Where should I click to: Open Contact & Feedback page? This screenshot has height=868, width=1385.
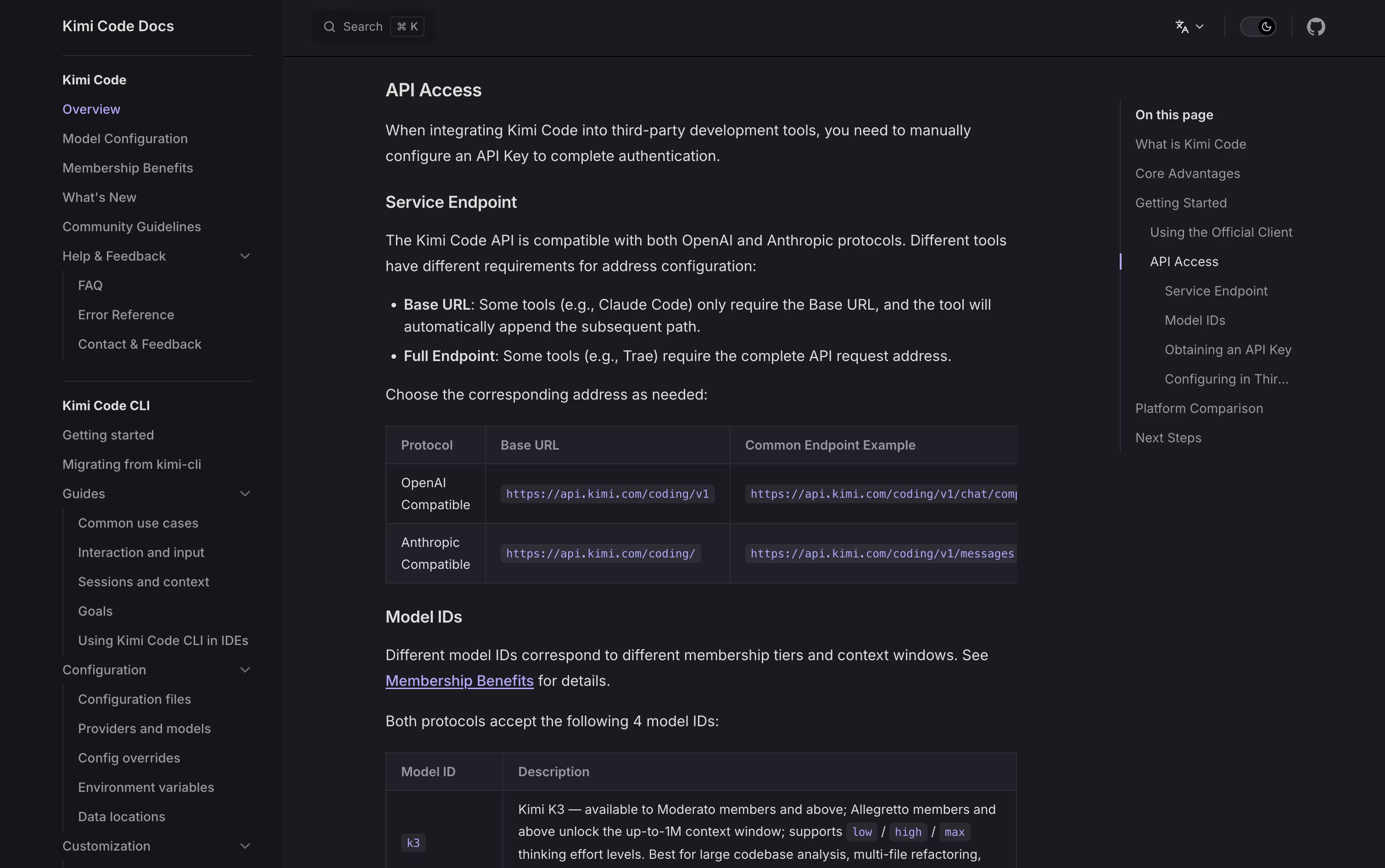tap(140, 344)
